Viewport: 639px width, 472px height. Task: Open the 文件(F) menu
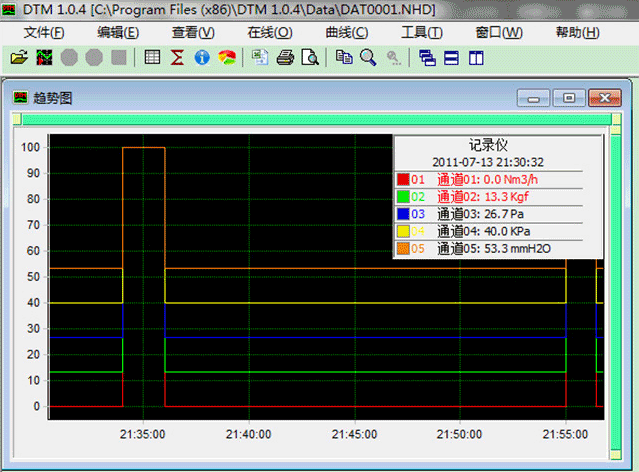pyautogui.click(x=44, y=32)
